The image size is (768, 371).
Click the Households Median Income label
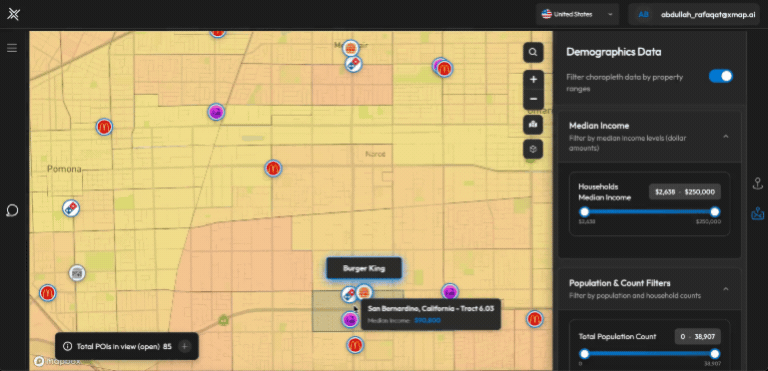click(605, 192)
